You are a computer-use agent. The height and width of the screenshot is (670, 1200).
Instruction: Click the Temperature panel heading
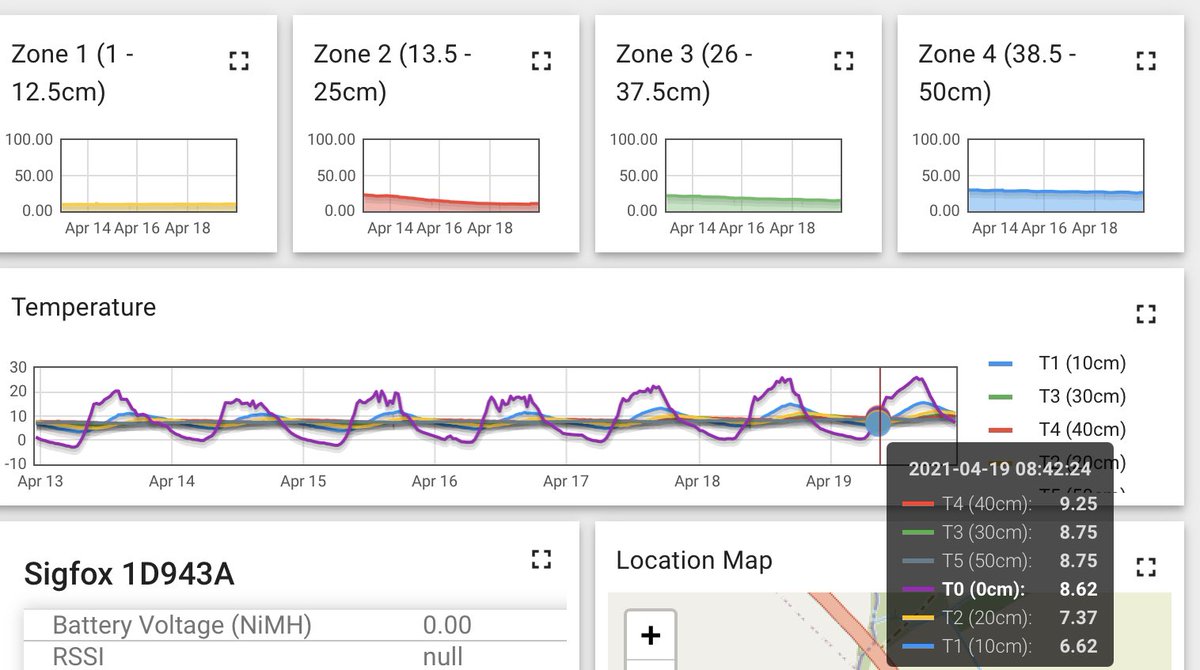coord(84,307)
